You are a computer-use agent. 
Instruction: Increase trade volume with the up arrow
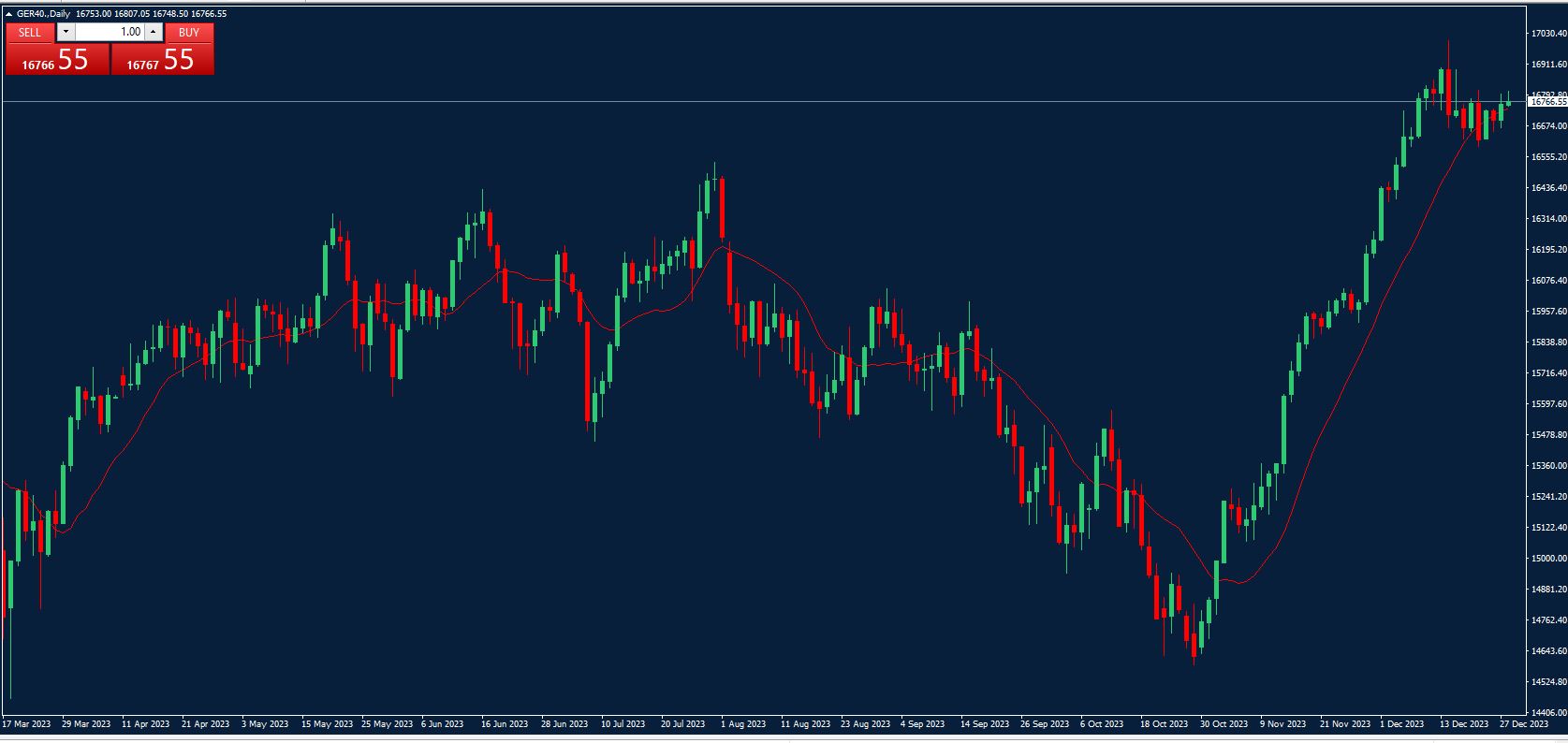(x=154, y=32)
